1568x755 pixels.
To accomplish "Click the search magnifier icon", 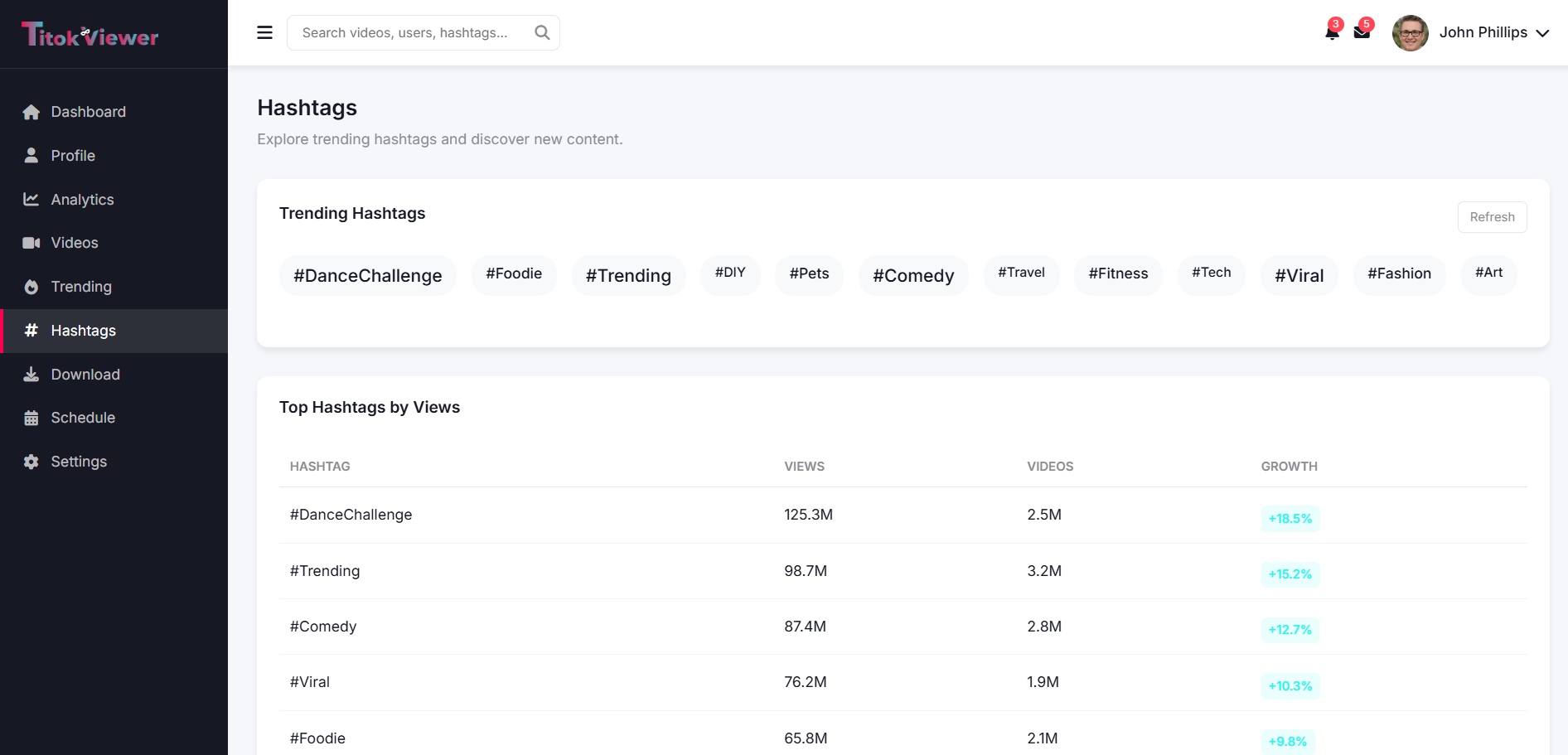I will [542, 32].
